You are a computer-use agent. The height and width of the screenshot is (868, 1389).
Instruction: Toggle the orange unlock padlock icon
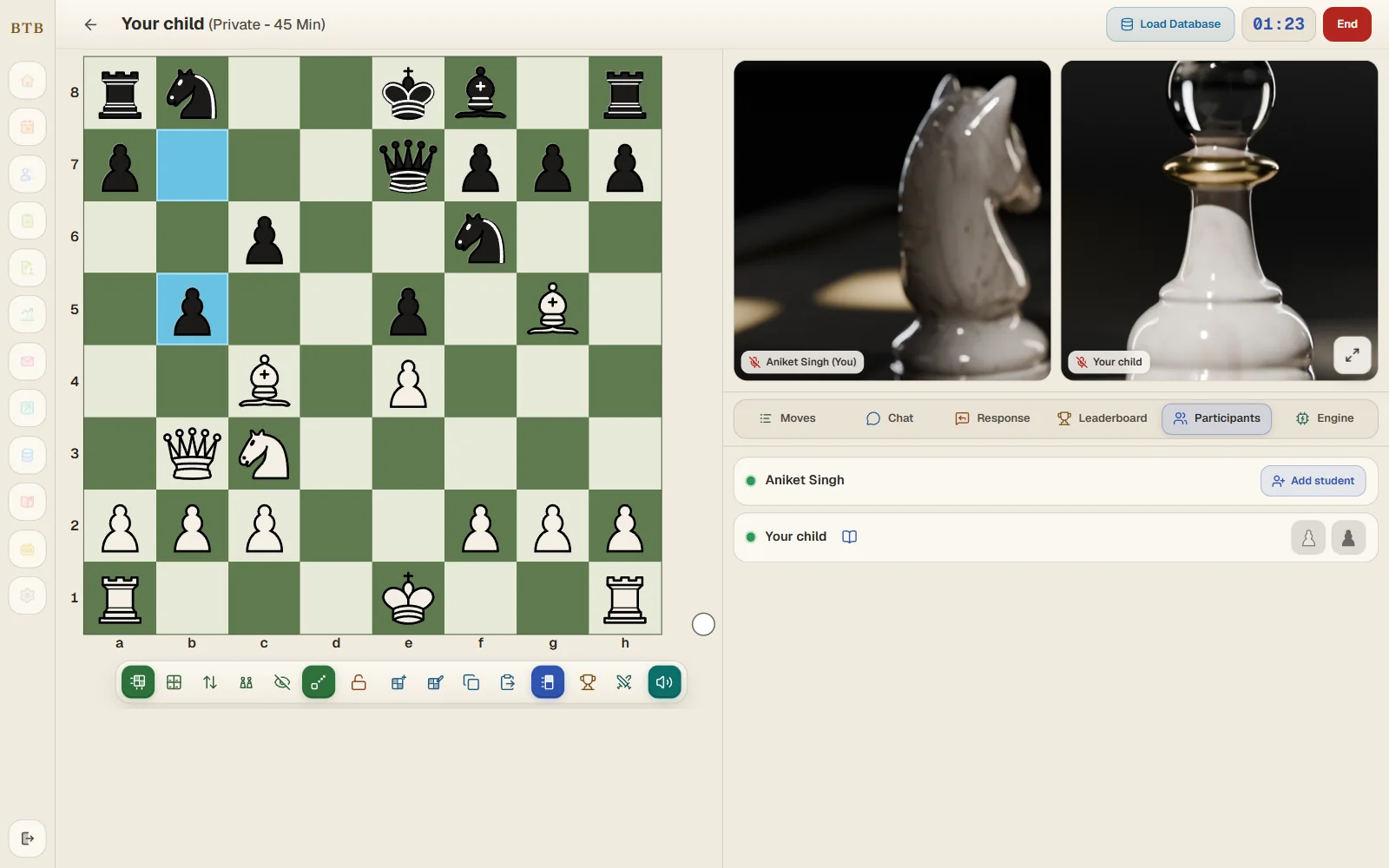359,682
